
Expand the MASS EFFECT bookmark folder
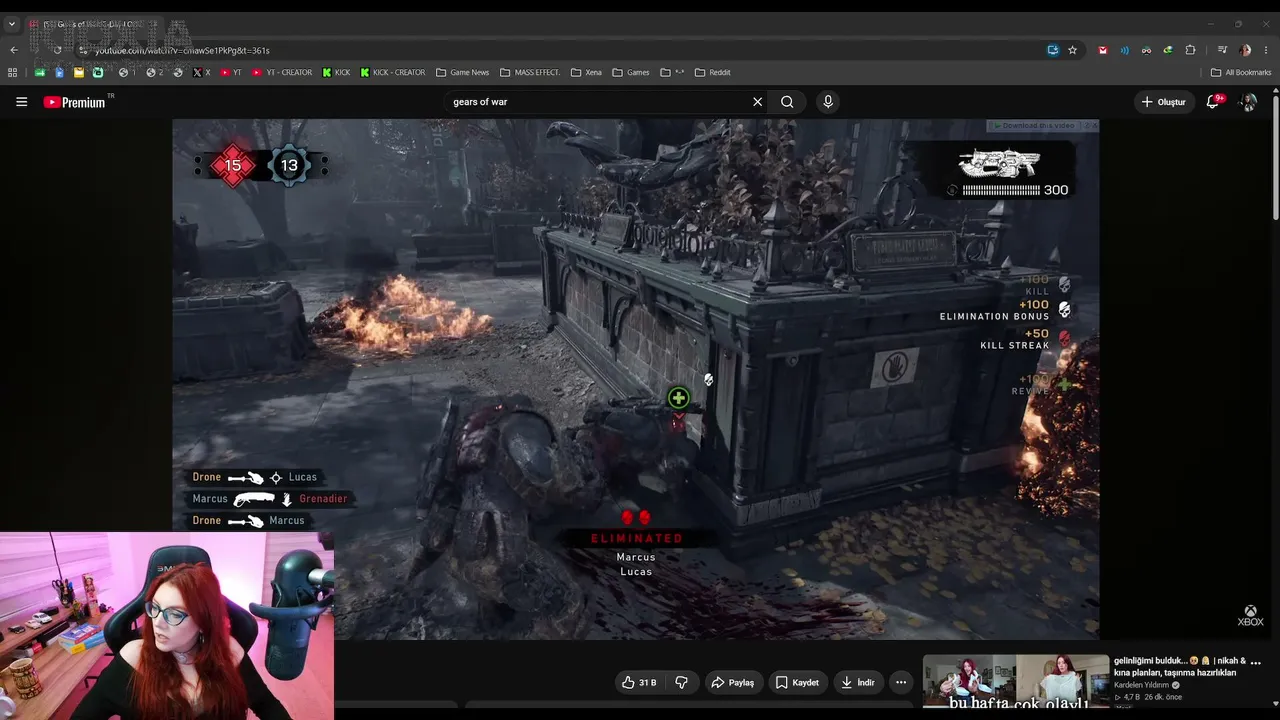pyautogui.click(x=530, y=72)
